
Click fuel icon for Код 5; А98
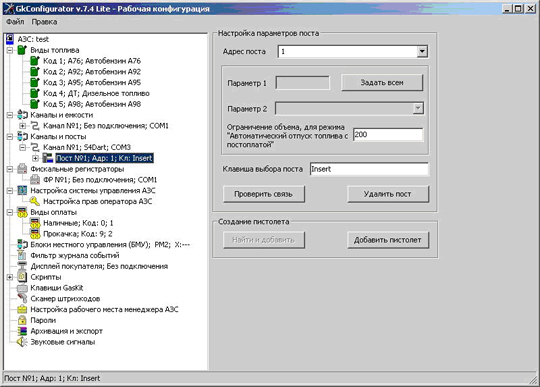(x=35, y=104)
